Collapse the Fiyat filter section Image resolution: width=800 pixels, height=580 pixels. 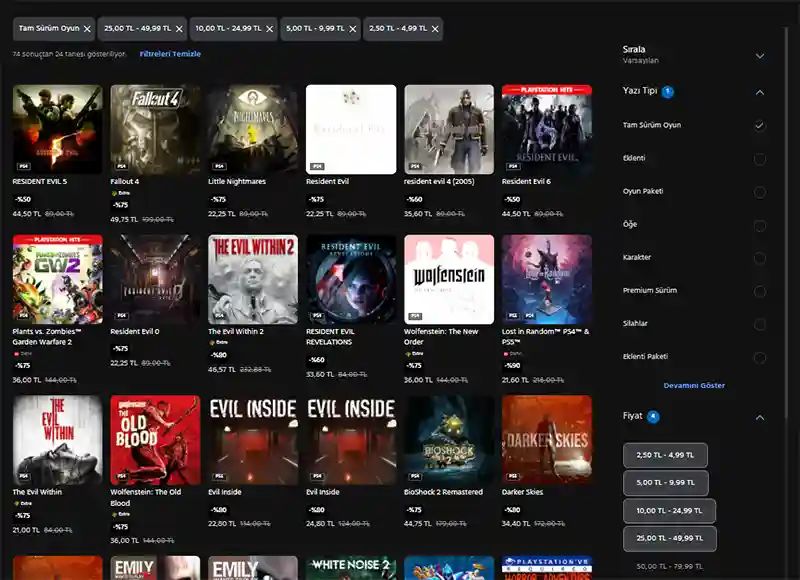(760, 418)
